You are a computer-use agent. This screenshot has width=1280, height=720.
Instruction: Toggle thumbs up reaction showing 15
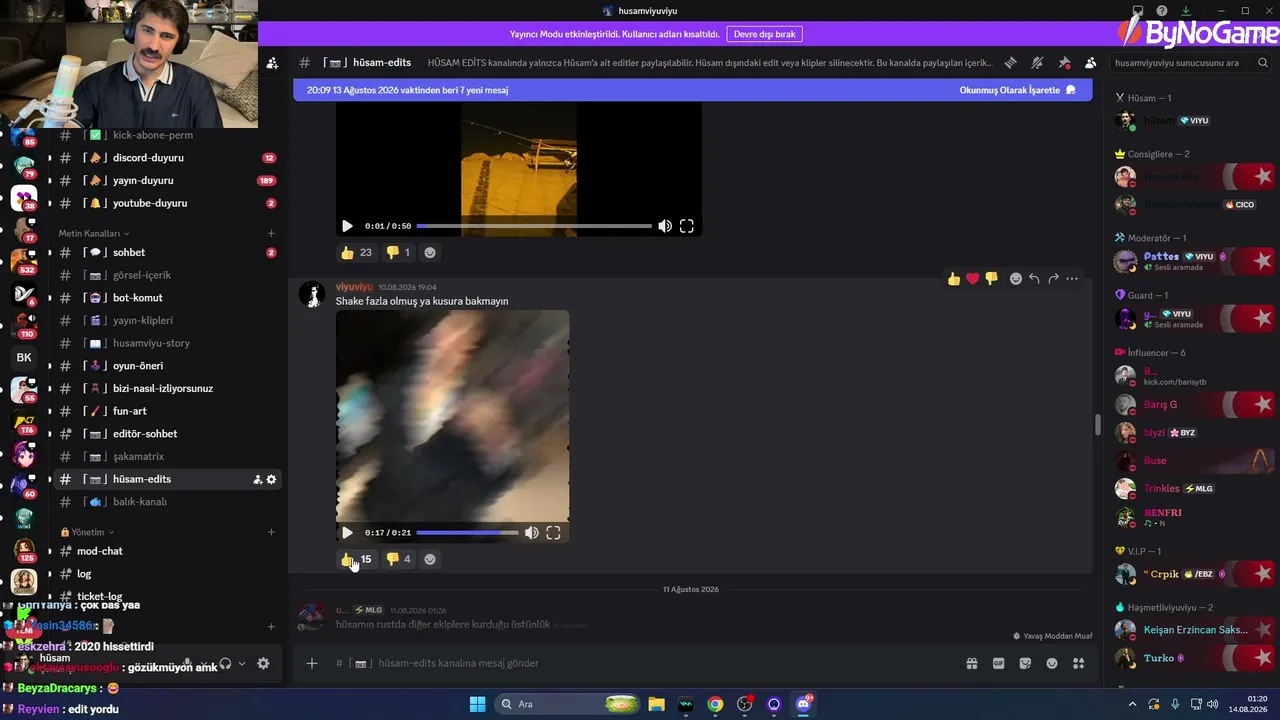pyautogui.click(x=357, y=559)
